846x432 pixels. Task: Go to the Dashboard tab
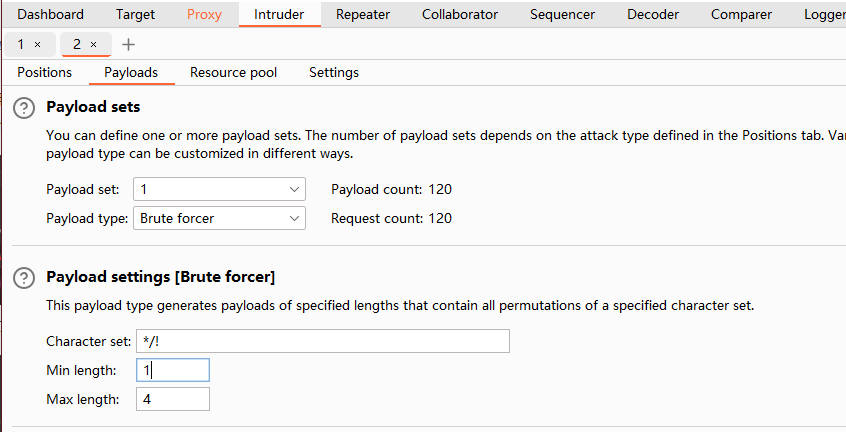point(51,14)
